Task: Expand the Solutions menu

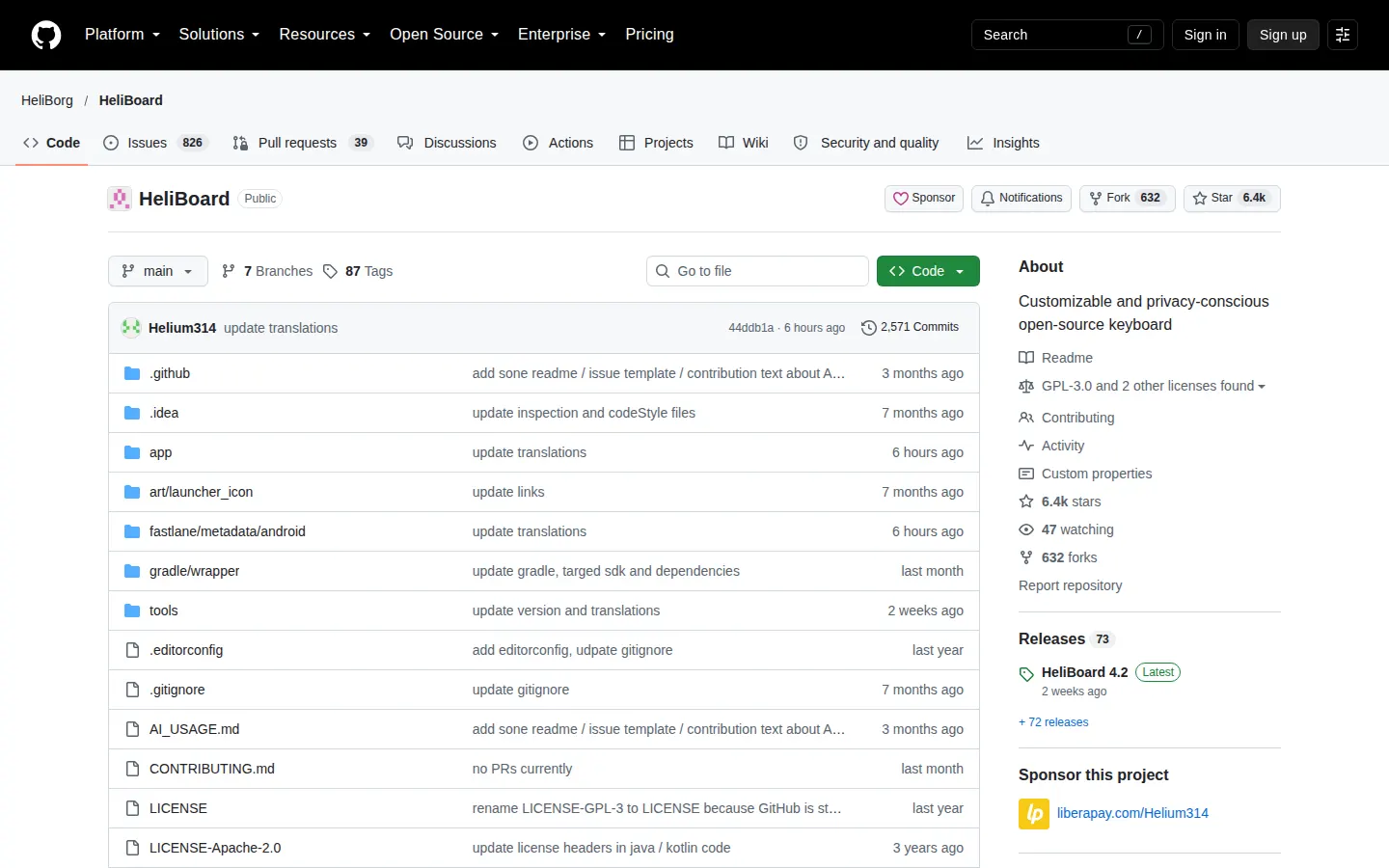Action: tap(219, 35)
